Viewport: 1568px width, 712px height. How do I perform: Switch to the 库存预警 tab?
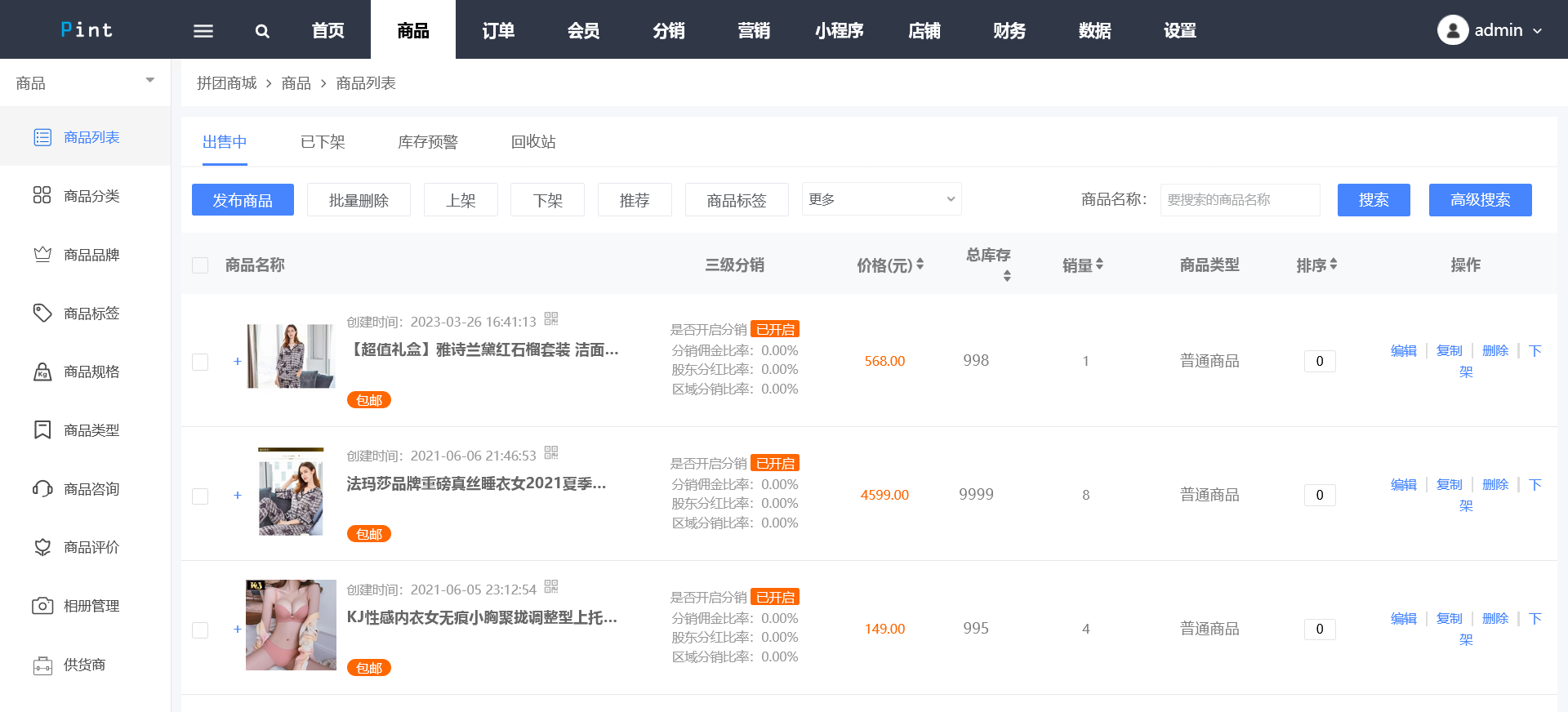428,142
